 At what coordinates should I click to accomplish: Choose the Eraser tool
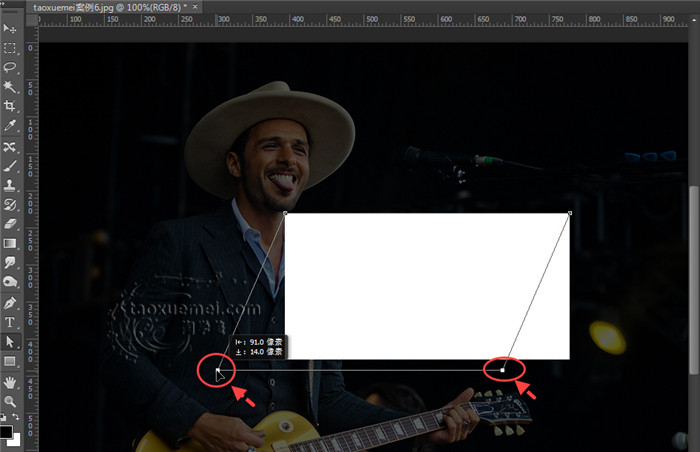pos(10,224)
